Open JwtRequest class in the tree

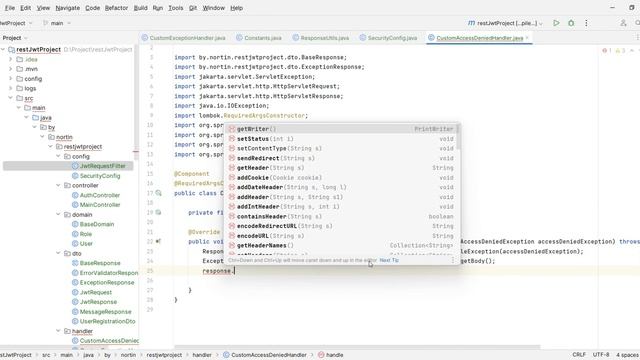pos(92,292)
